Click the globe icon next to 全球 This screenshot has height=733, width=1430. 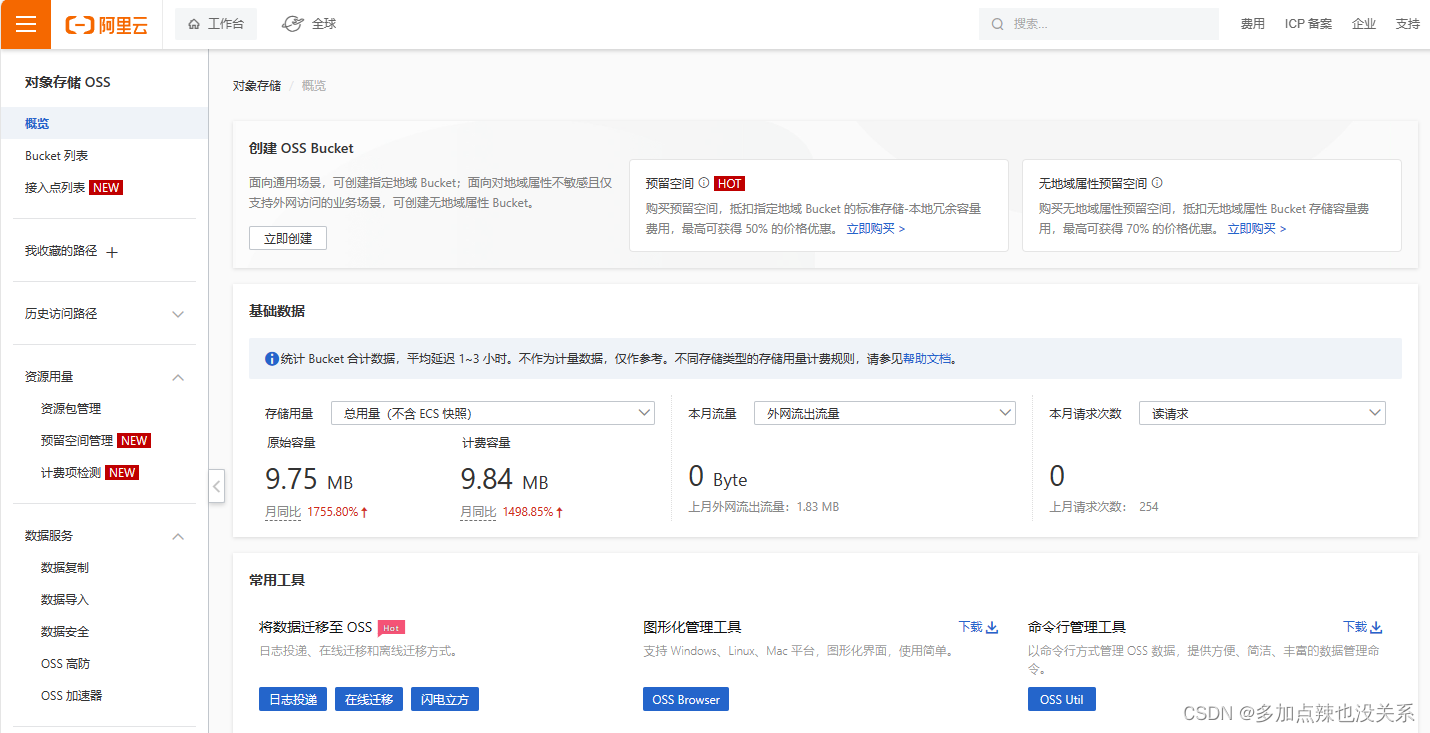tap(292, 23)
